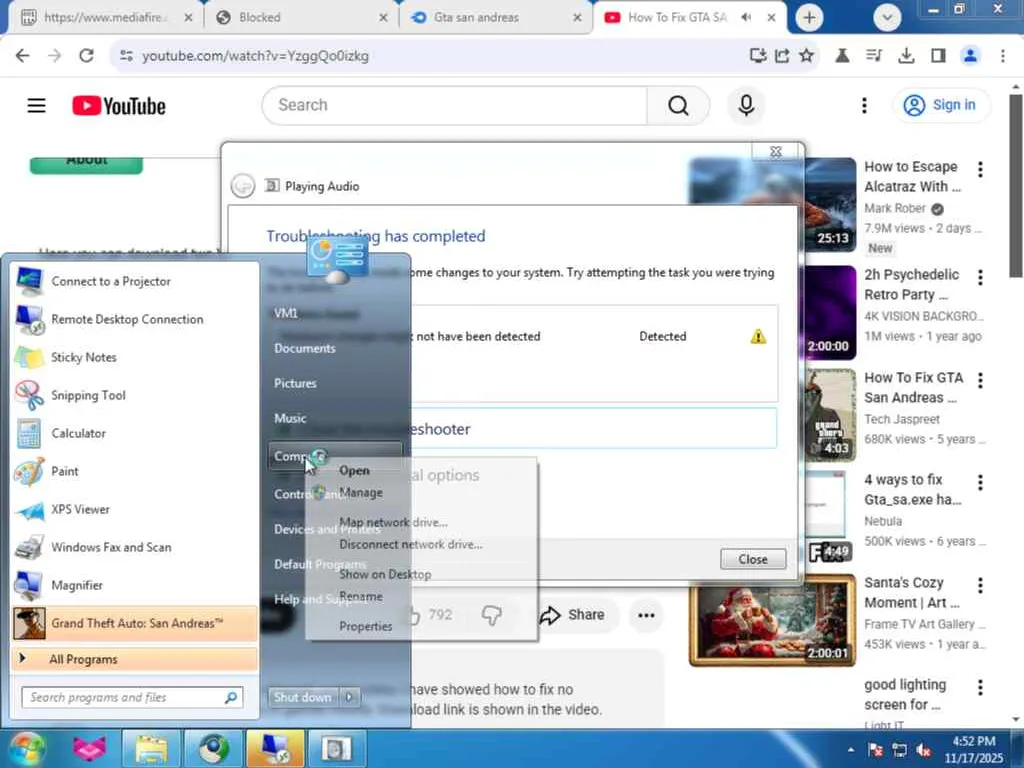Screen dimensions: 1024x768
Task: Expand All Programs in Start menu
Action: (135, 659)
